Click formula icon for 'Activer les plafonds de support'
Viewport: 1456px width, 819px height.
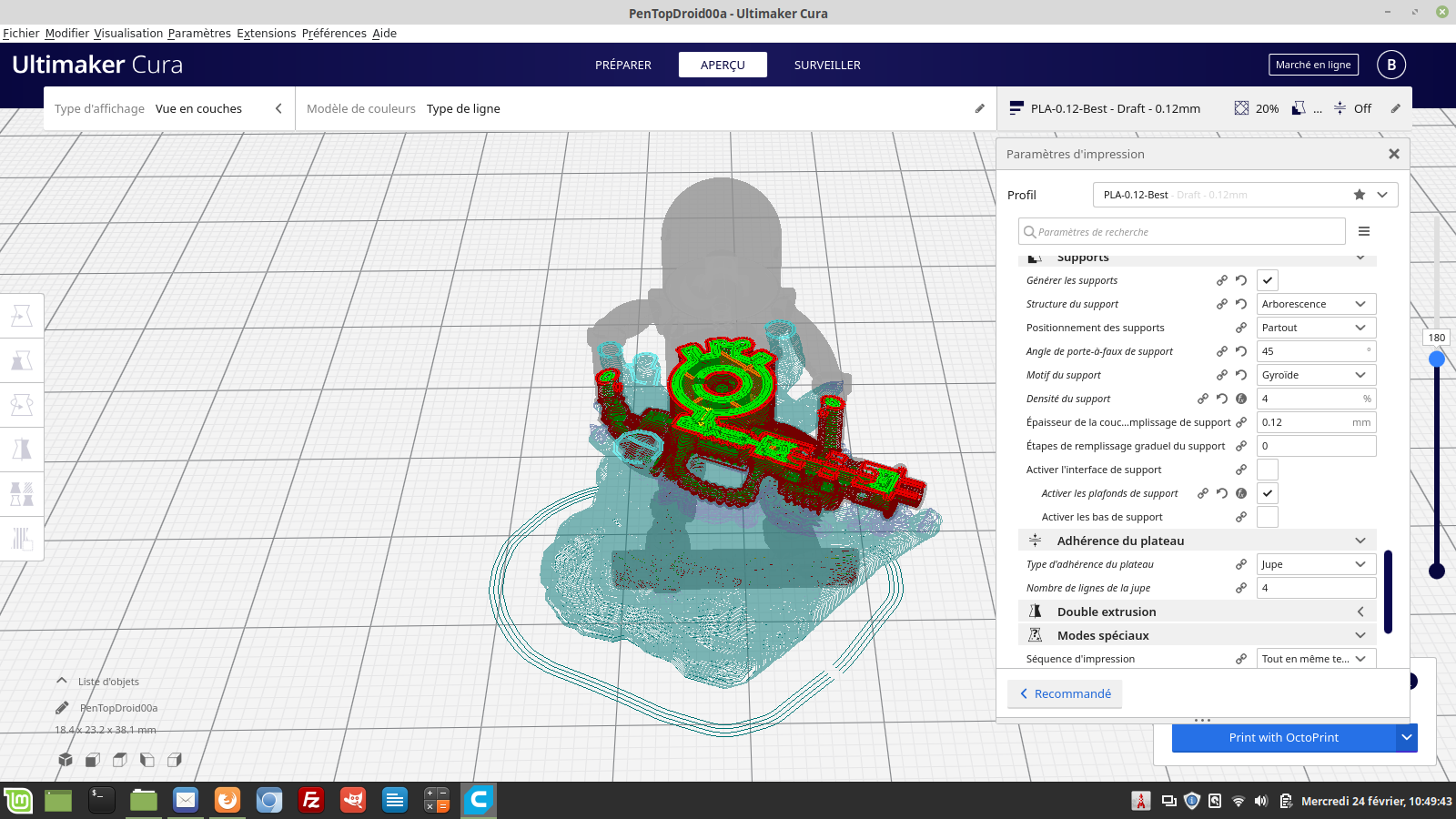[1241, 493]
